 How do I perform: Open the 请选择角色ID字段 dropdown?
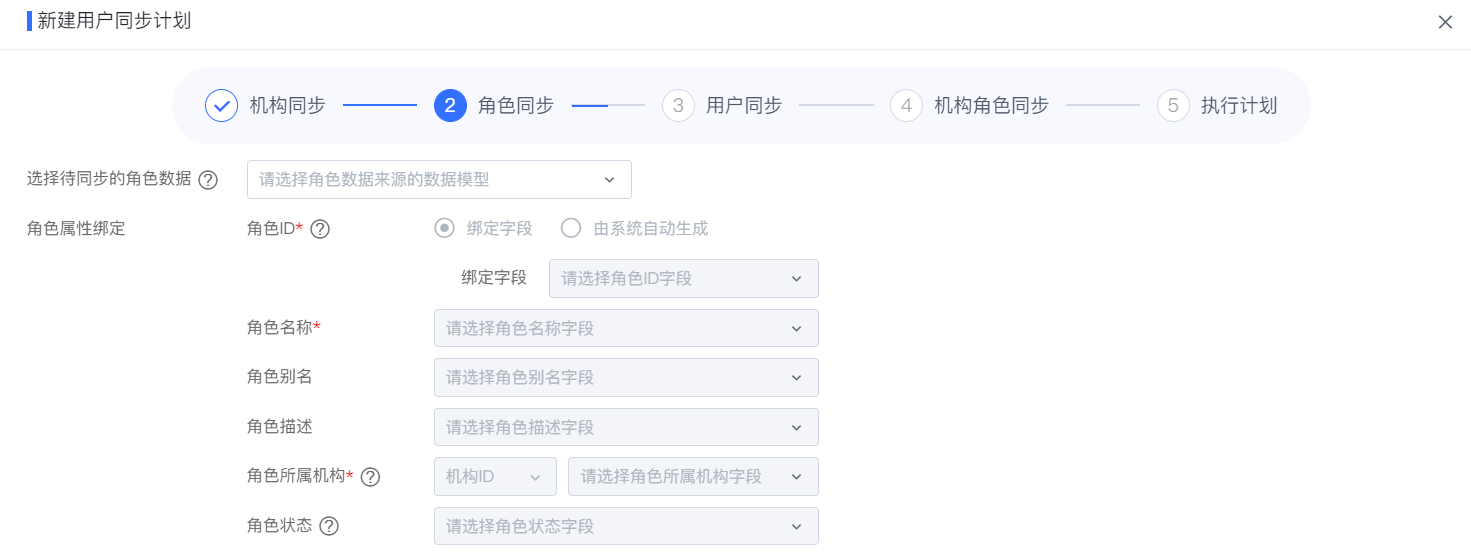tap(684, 278)
